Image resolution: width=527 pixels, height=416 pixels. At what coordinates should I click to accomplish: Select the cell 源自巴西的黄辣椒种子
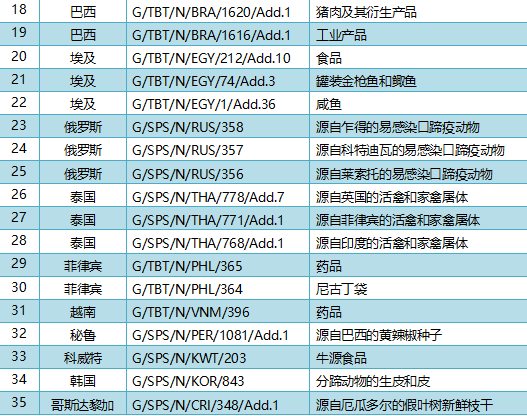click(379, 335)
